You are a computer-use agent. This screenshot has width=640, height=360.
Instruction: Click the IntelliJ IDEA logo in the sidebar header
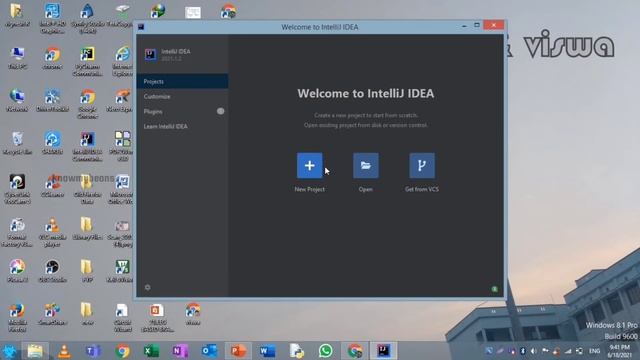click(x=150, y=54)
